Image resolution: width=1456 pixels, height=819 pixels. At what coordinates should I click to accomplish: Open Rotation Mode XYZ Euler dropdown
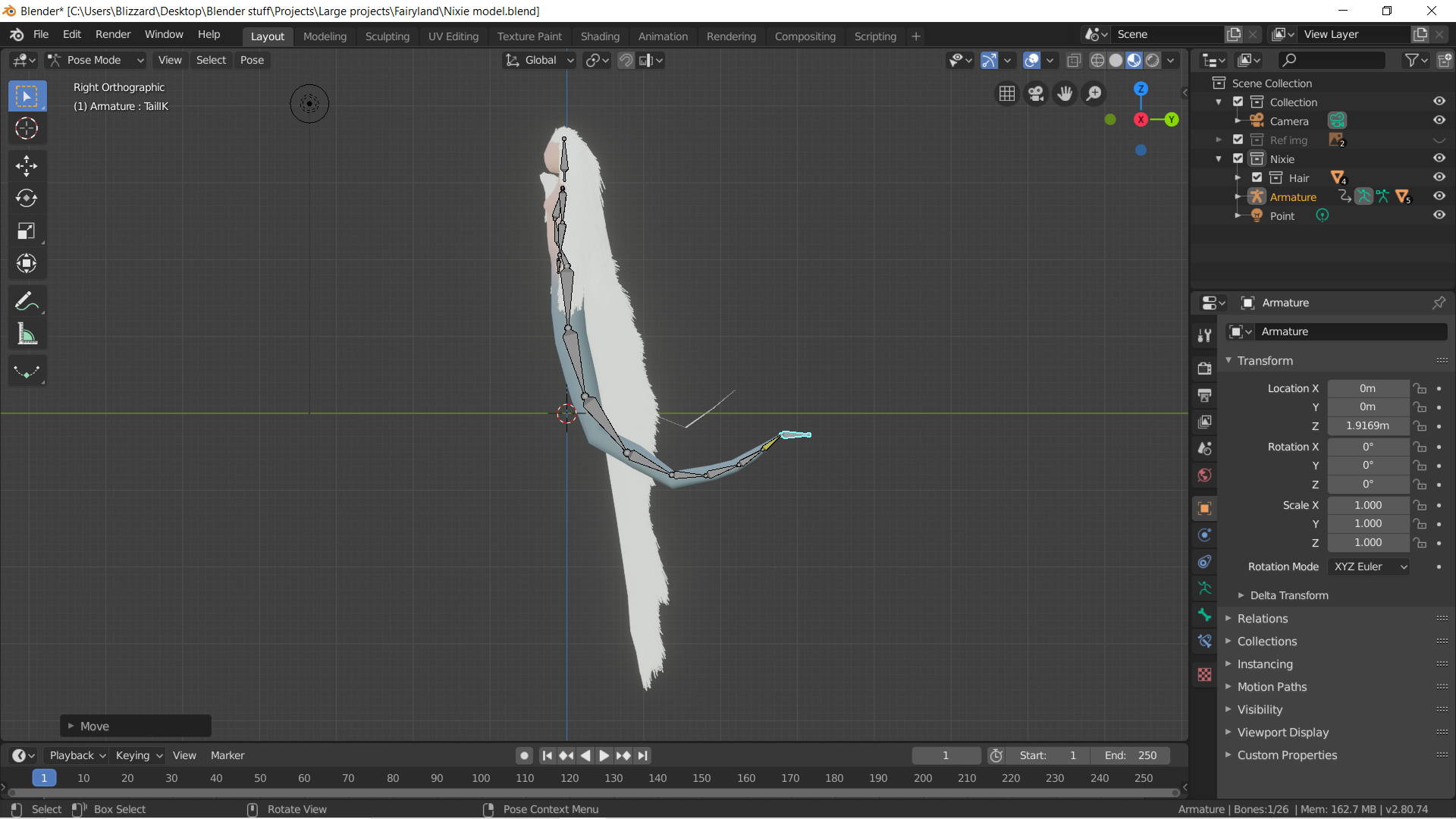coord(1369,566)
